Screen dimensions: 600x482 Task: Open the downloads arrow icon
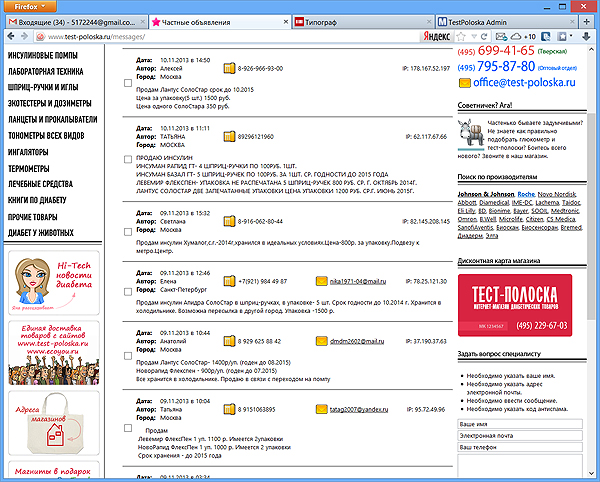click(586, 37)
